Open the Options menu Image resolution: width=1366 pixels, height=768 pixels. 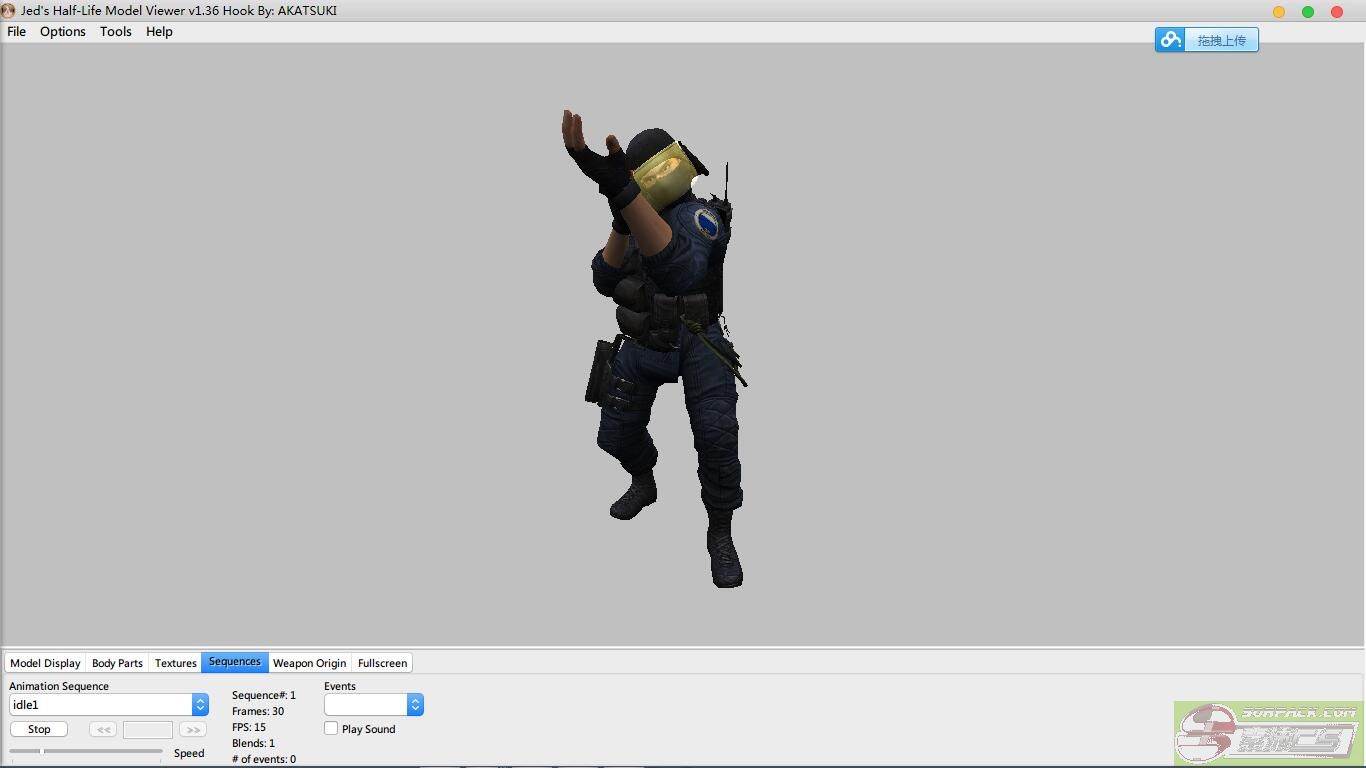click(x=63, y=32)
